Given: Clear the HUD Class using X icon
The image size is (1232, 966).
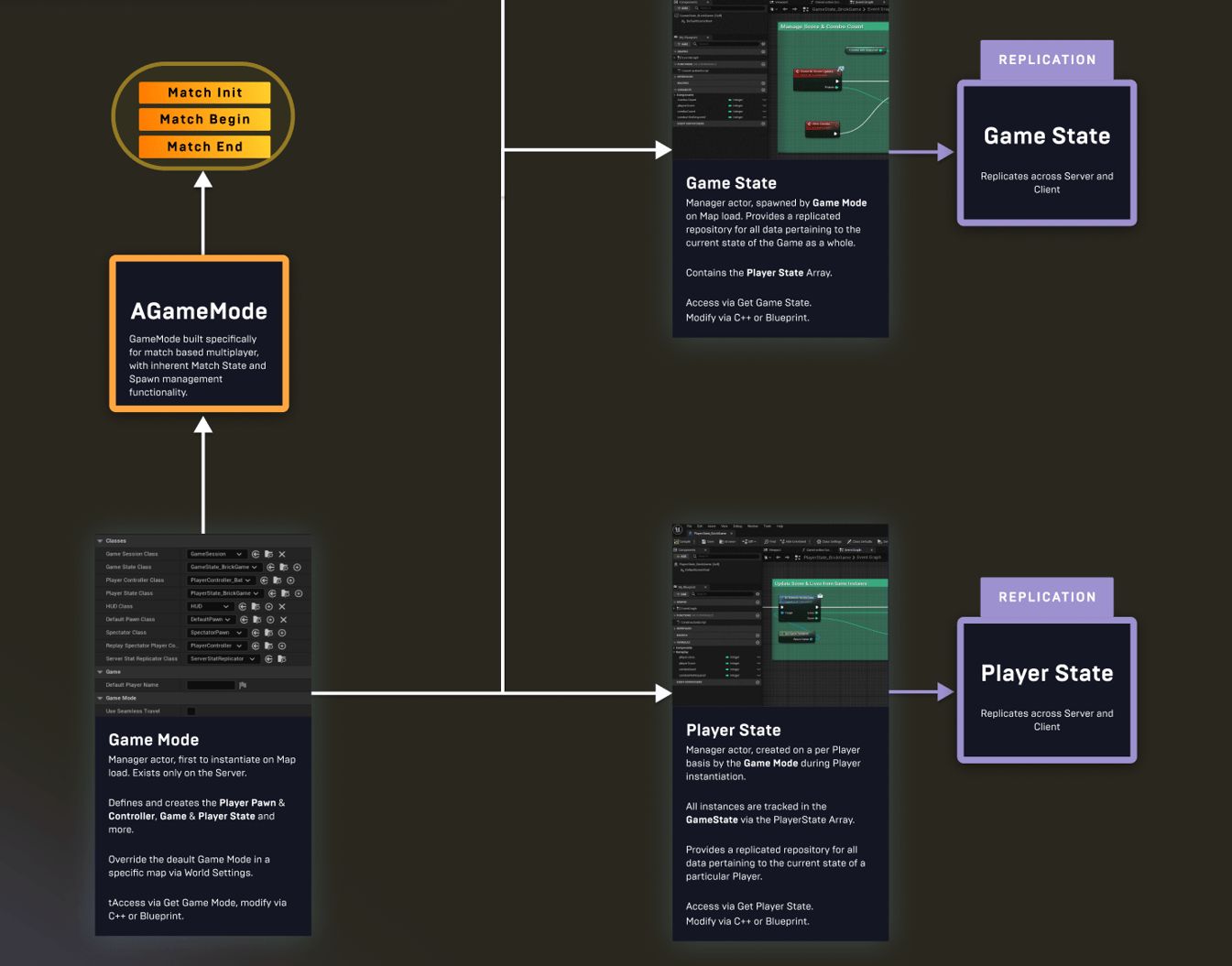Looking at the screenshot, I should [282, 607].
